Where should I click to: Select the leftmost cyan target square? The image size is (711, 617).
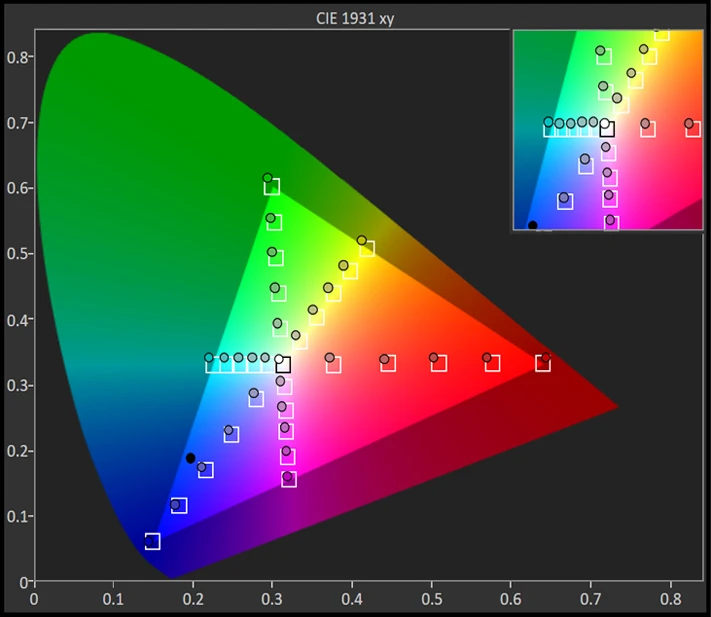(x=212, y=365)
